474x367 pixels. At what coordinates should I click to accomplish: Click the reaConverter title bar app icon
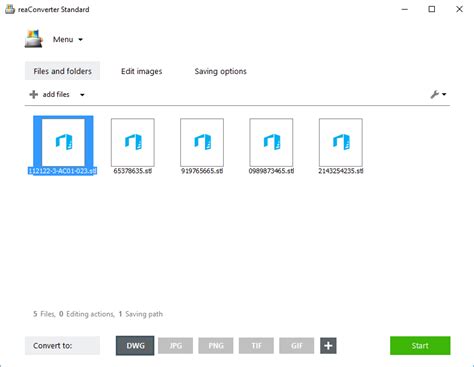[10, 9]
